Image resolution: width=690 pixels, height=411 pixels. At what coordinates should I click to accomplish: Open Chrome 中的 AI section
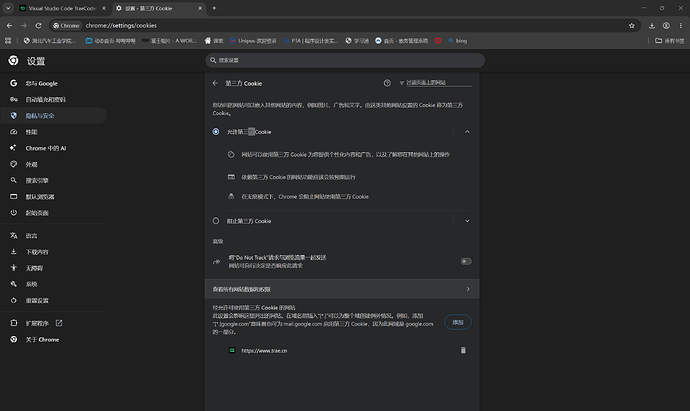pyautogui.click(x=54, y=148)
